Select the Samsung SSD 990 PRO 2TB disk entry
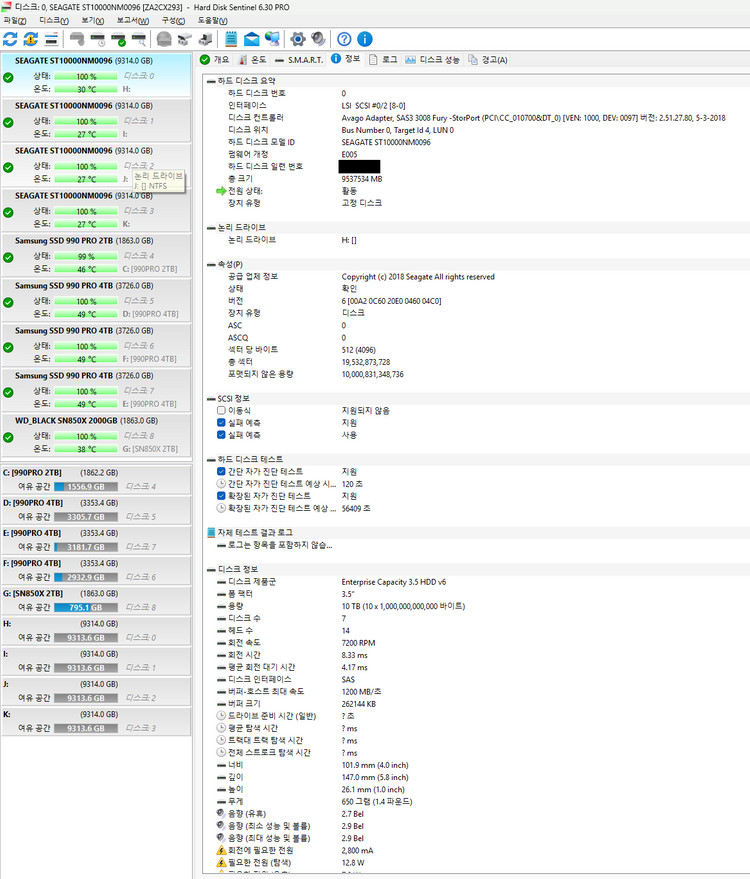Viewport: 750px width, 879px height. [96, 255]
